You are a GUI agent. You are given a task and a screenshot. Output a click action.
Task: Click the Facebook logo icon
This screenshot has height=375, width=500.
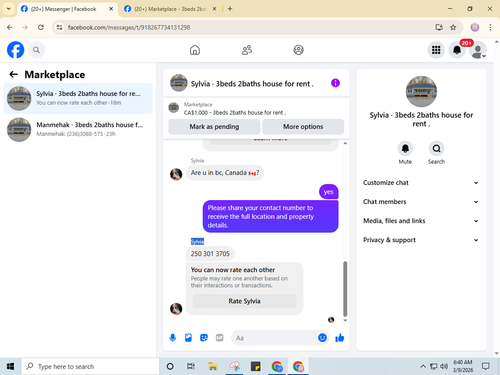click(15, 50)
